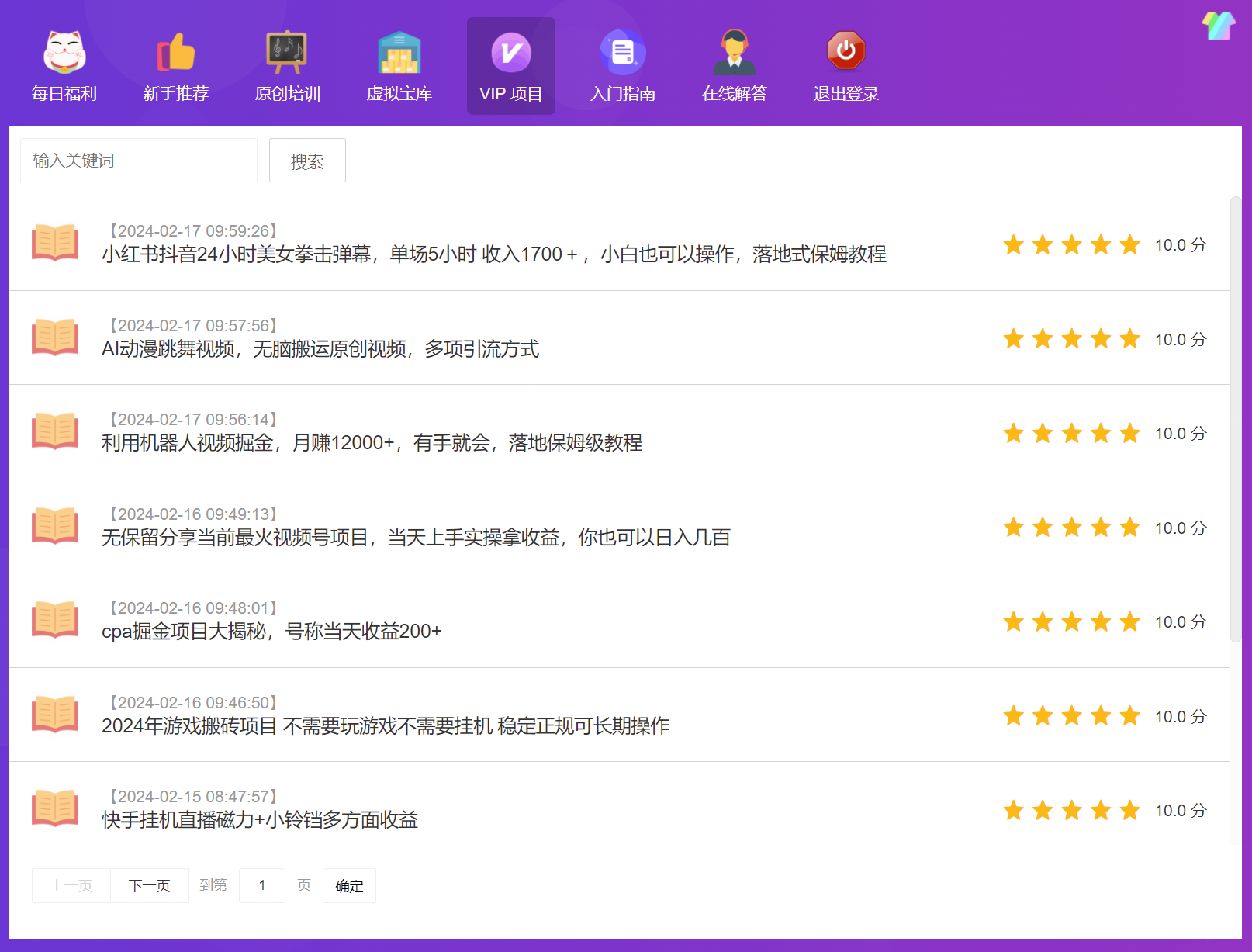Open the cpa掘金项目大揭秘 article
This screenshot has height=952, width=1252.
271,632
